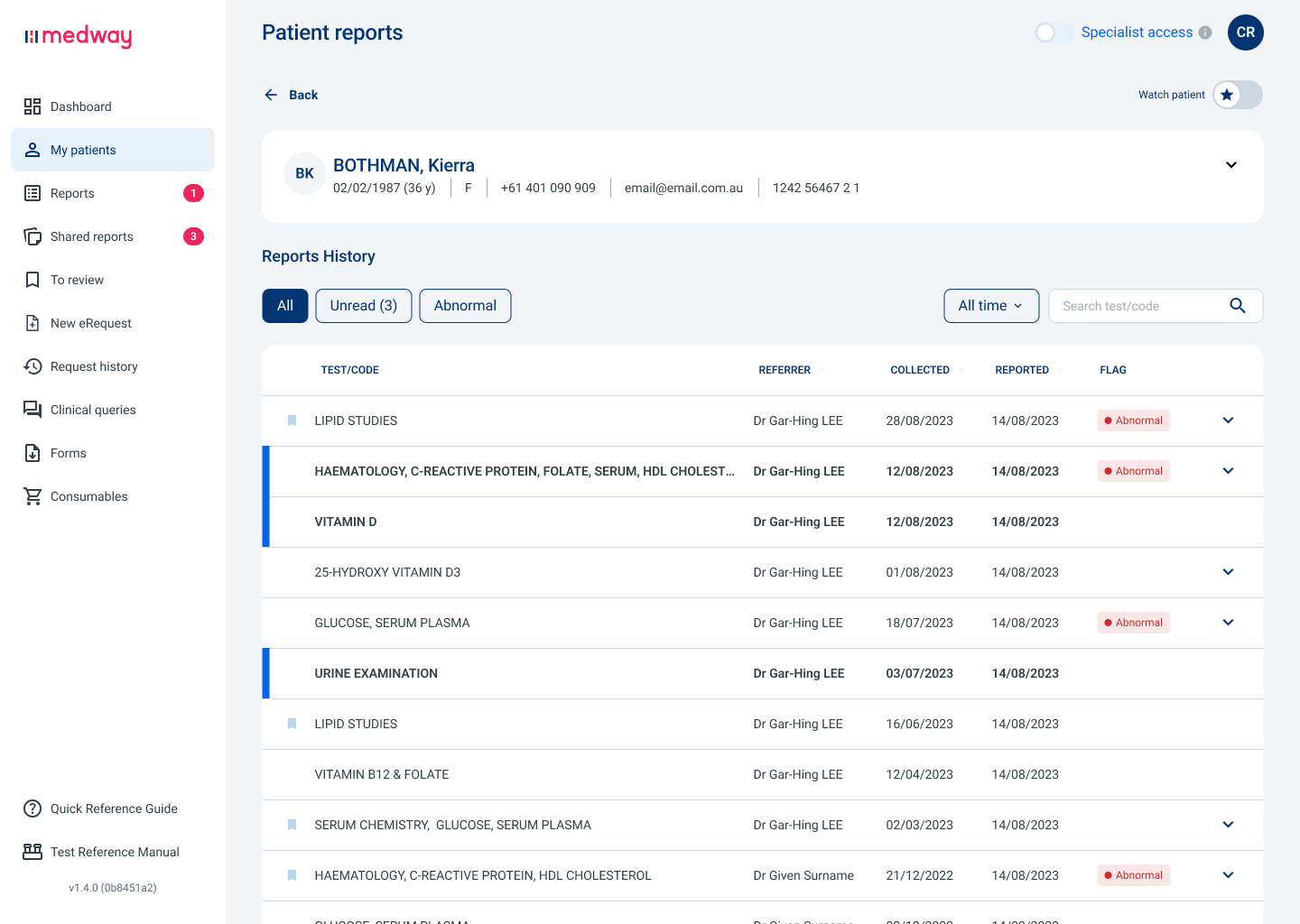
Task: Open the VITAMIN B12 & FOLATE report row
Action: [x=763, y=774]
